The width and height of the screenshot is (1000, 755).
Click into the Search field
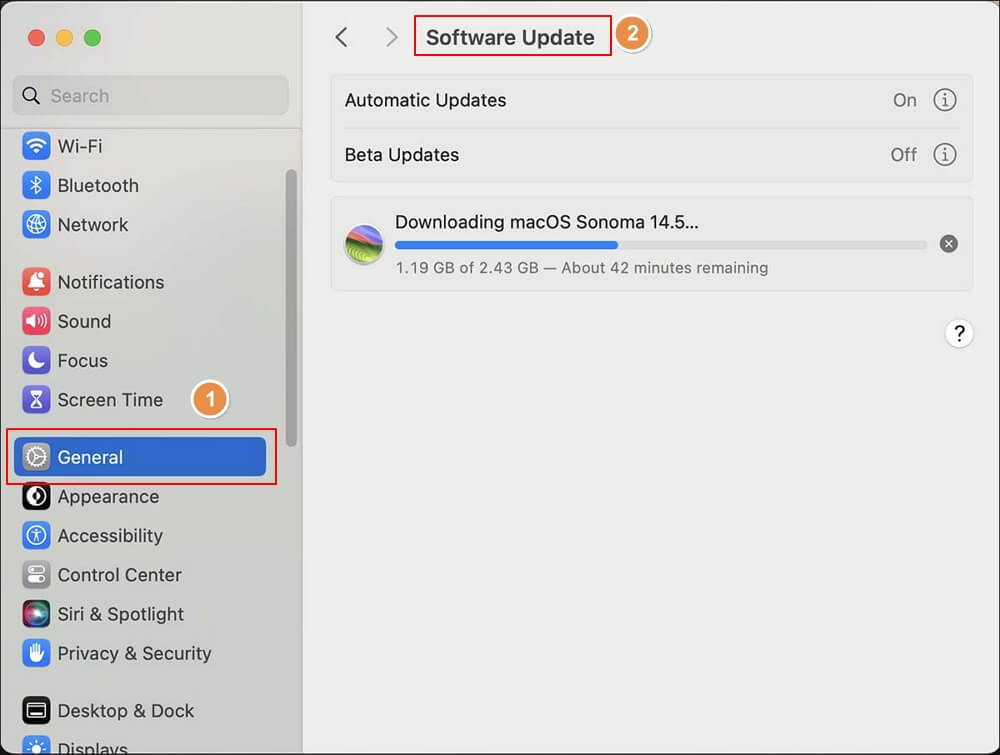click(151, 96)
